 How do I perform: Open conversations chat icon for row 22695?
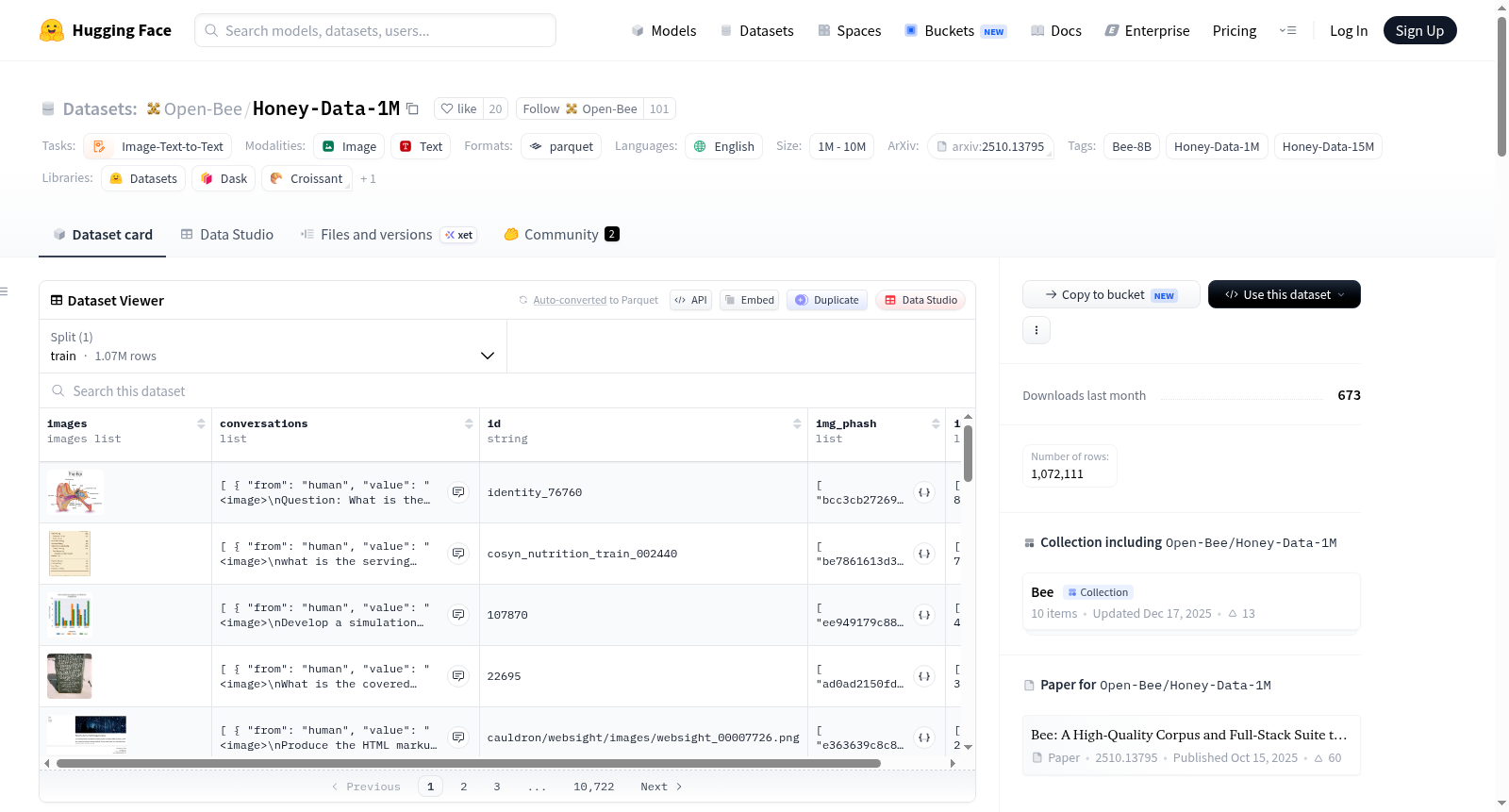458,676
